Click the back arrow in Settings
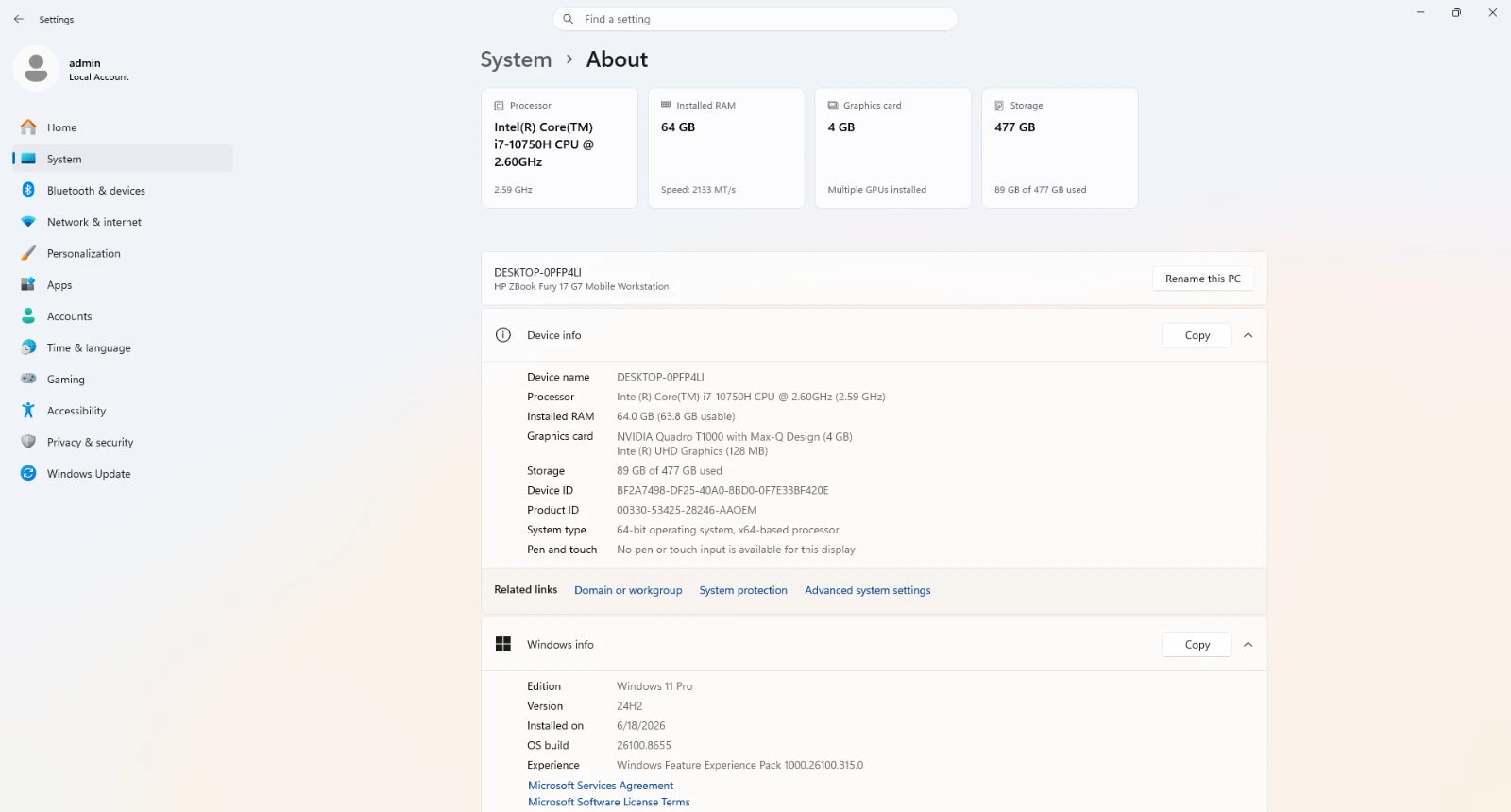The height and width of the screenshot is (812, 1511). pyautogui.click(x=19, y=19)
